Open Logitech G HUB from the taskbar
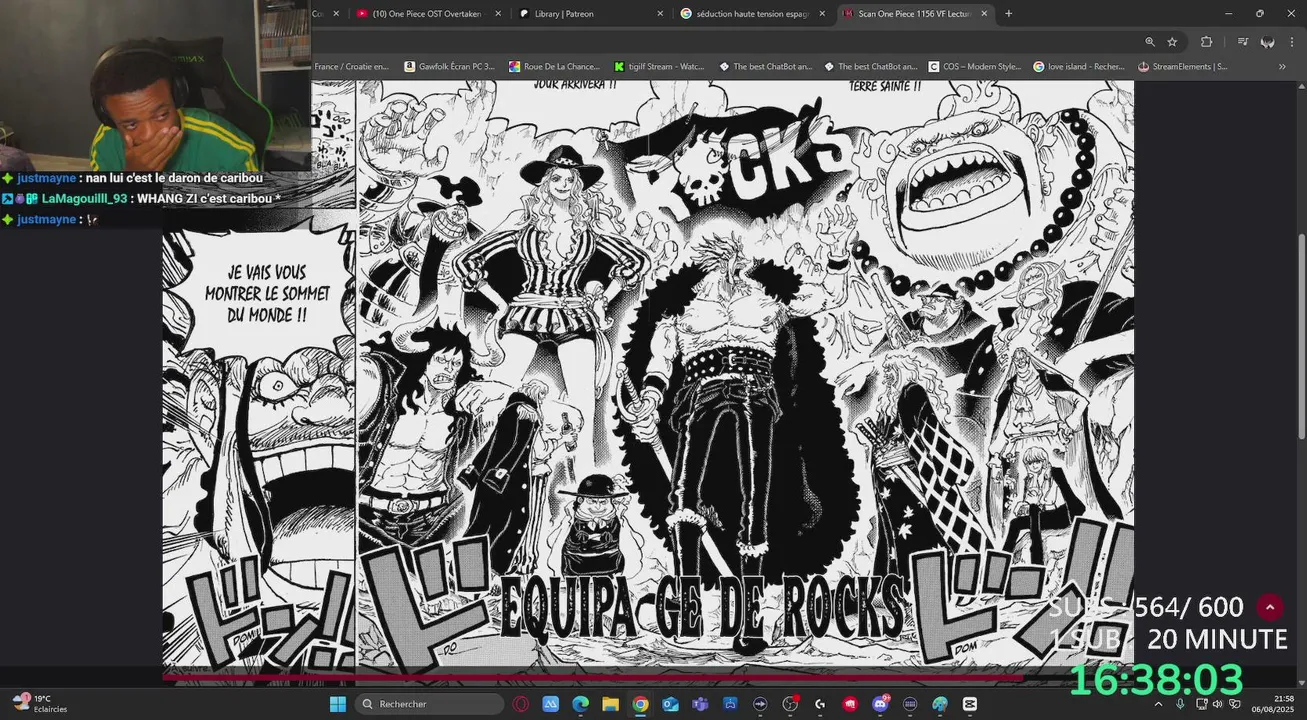1307x720 pixels. [820, 704]
